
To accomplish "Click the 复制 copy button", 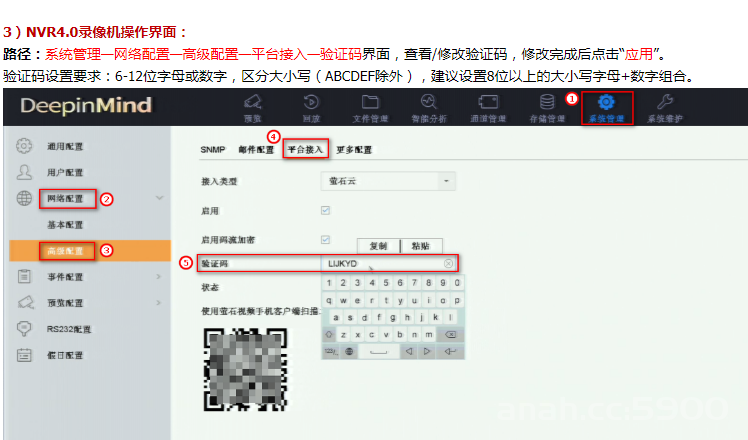I will (378, 246).
